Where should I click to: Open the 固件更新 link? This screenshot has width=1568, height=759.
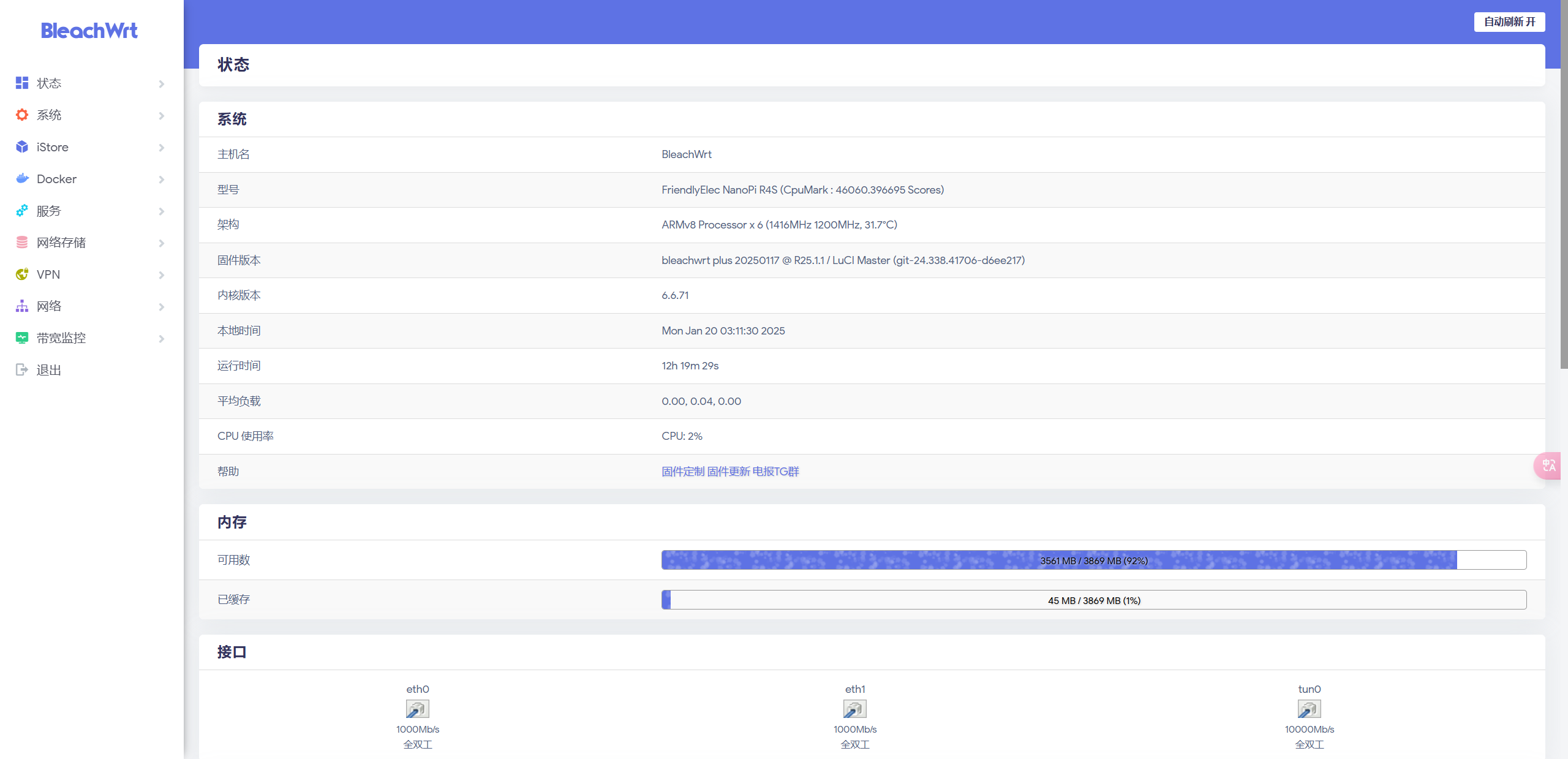(728, 471)
